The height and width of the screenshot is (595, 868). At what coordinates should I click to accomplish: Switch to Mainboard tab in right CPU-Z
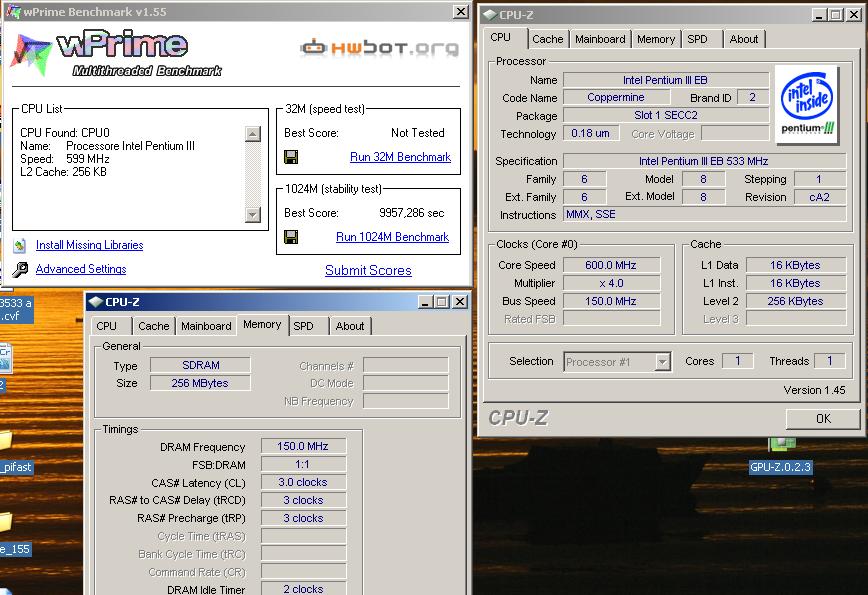click(600, 39)
